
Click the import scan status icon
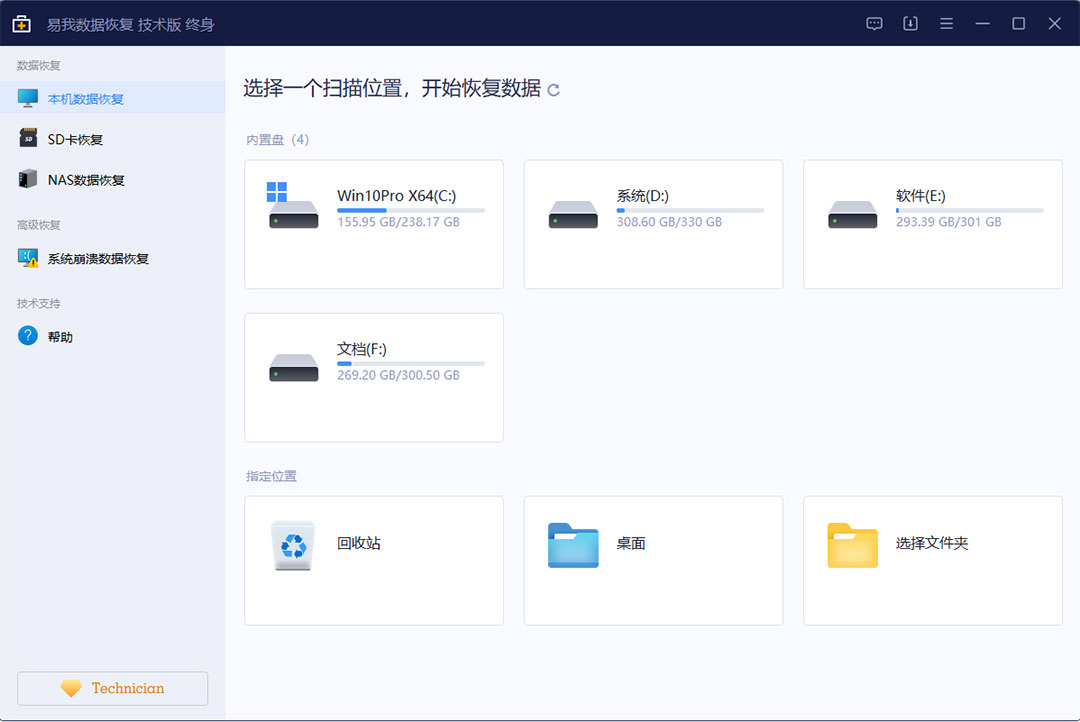[x=910, y=23]
